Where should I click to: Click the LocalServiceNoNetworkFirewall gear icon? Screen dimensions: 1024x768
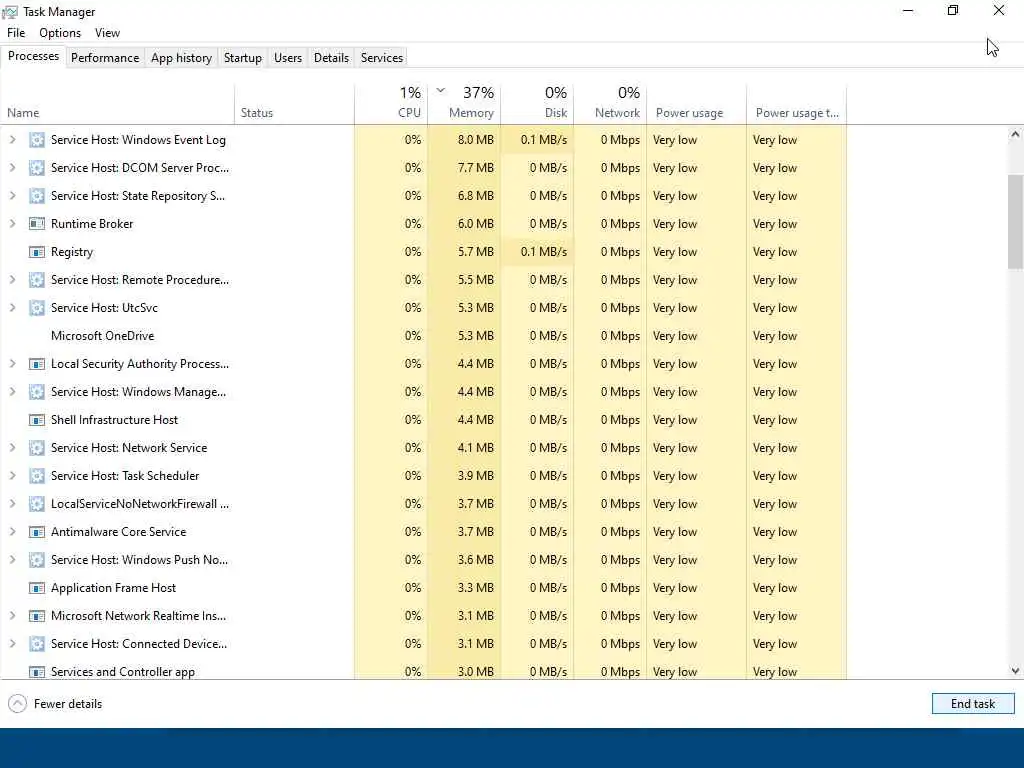[x=37, y=504]
